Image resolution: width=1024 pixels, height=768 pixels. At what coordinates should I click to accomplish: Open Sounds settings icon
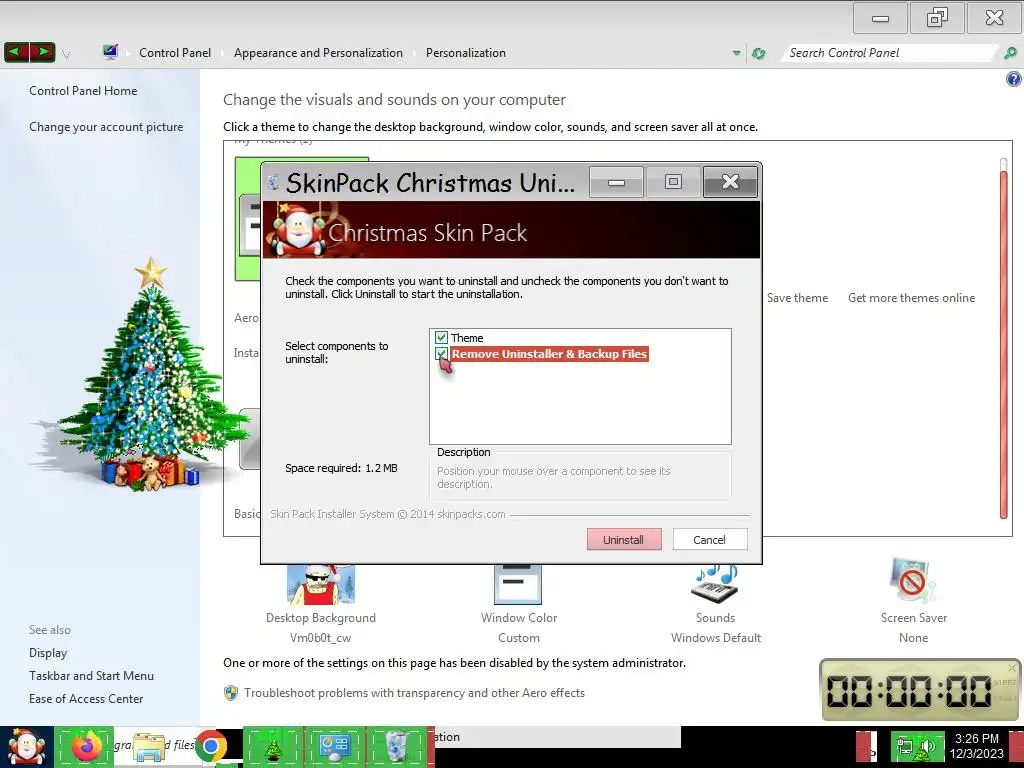(x=716, y=584)
